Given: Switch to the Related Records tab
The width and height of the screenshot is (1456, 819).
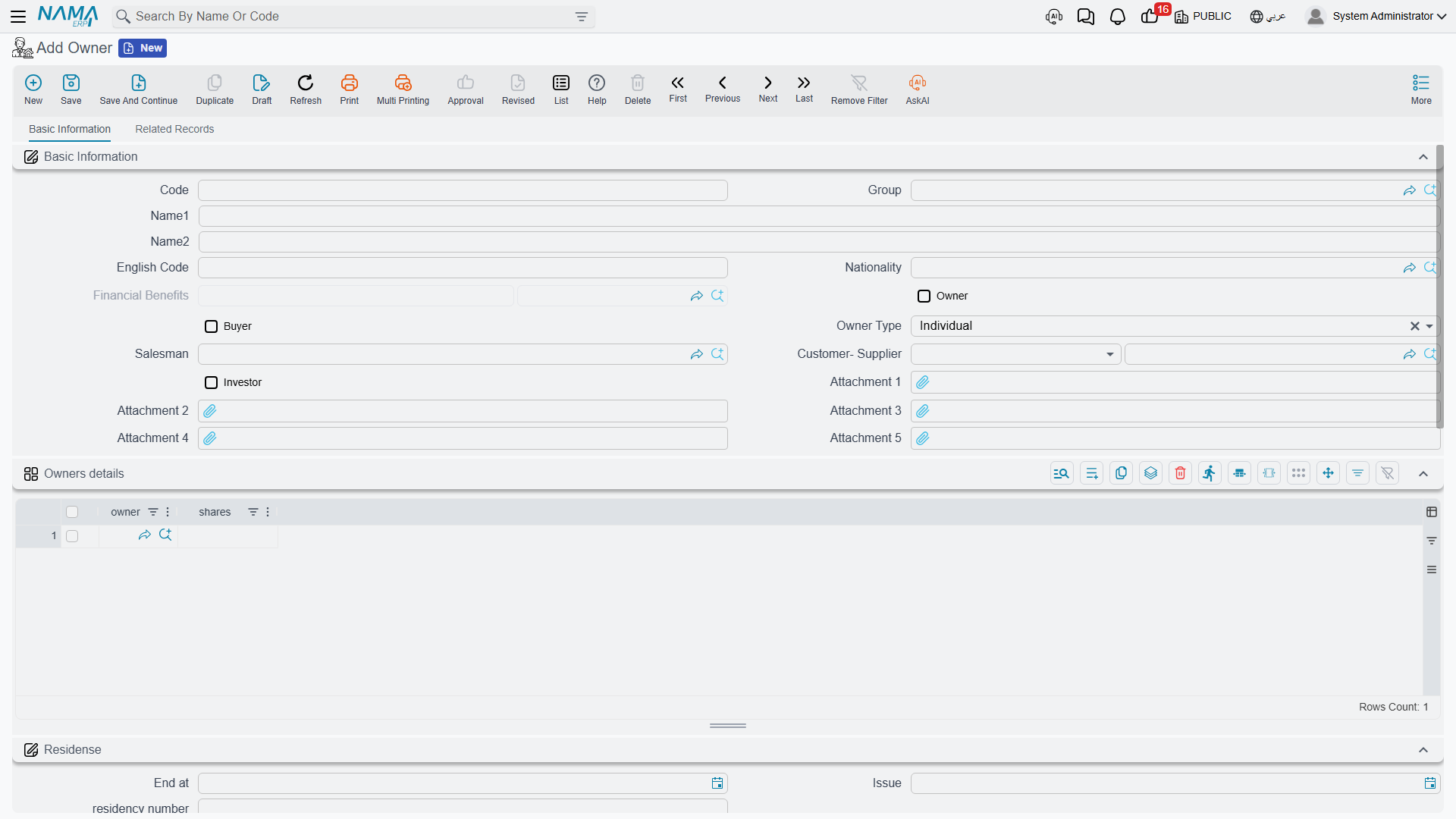Looking at the screenshot, I should tap(174, 129).
